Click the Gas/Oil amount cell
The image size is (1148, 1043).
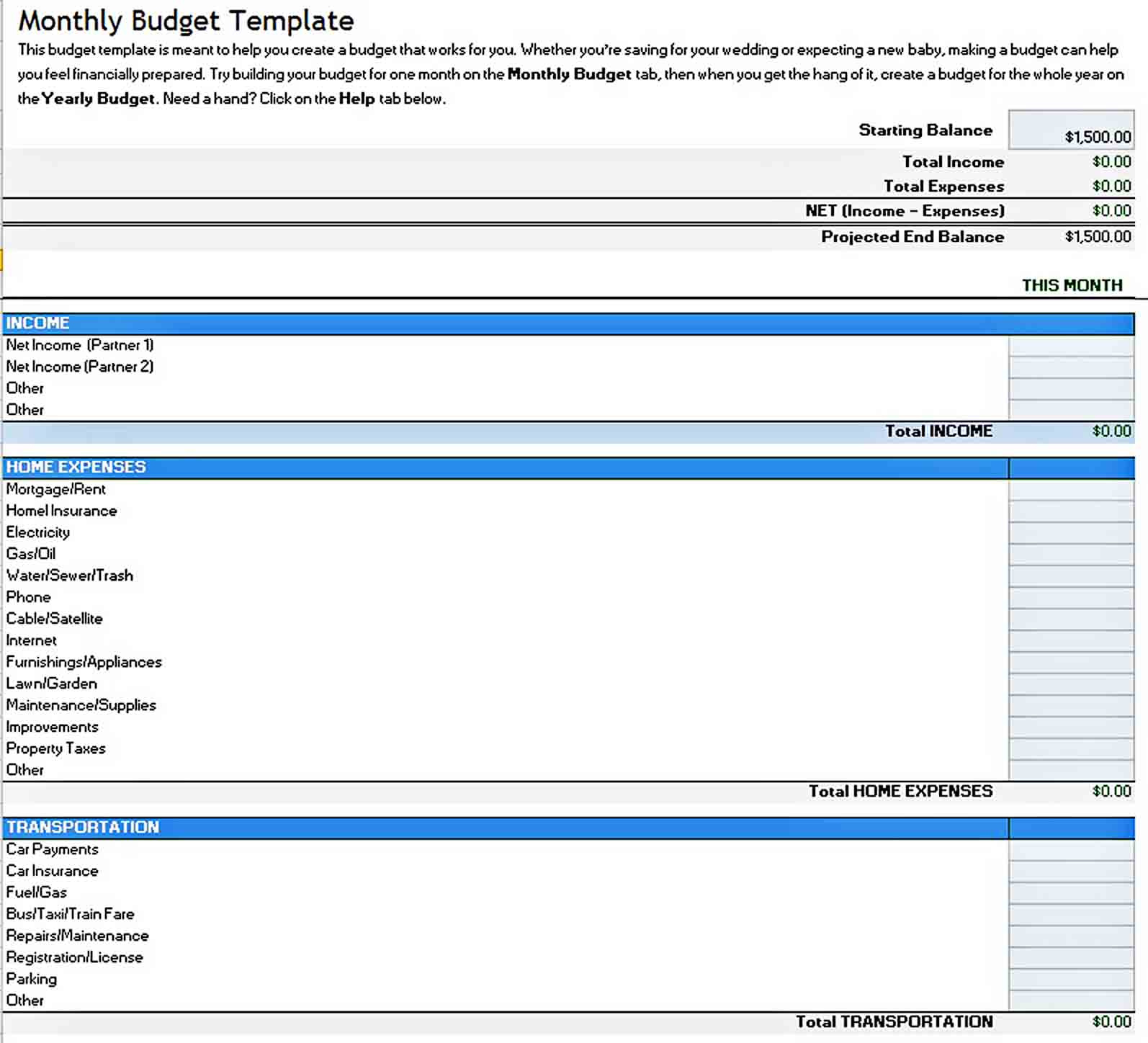[x=1071, y=555]
